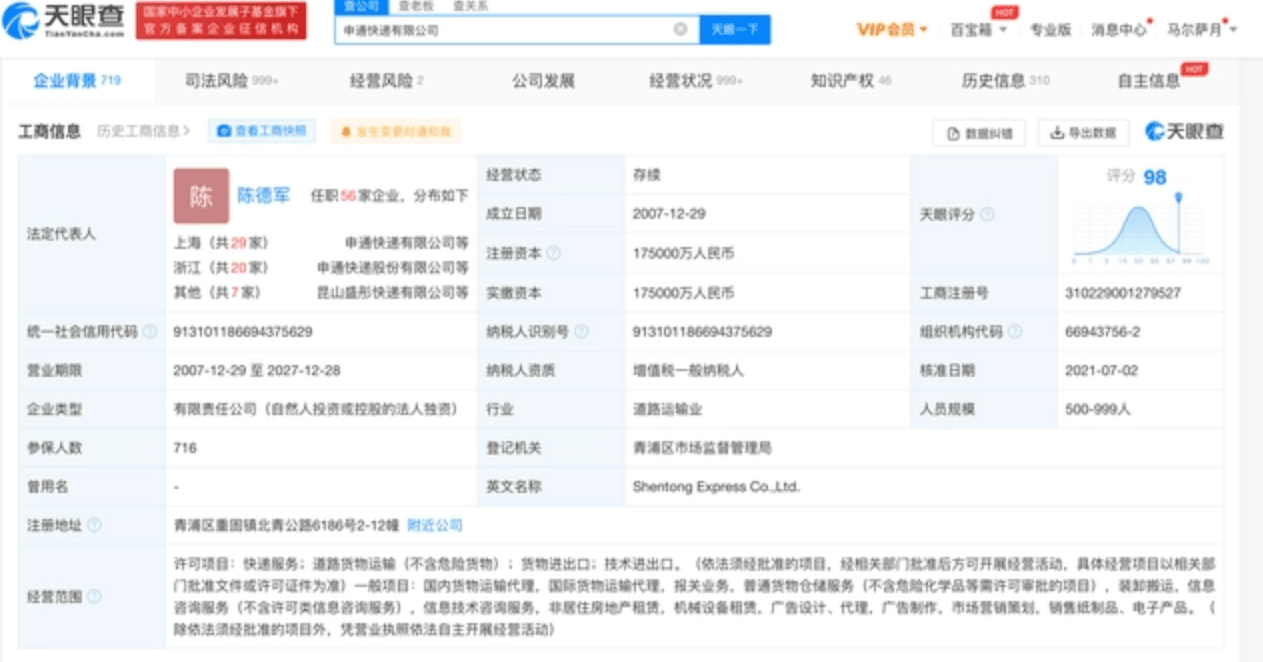Image resolution: width=1263 pixels, height=662 pixels.
Task: Click the info icon next to 天眼评分 label
Action: 987,215
